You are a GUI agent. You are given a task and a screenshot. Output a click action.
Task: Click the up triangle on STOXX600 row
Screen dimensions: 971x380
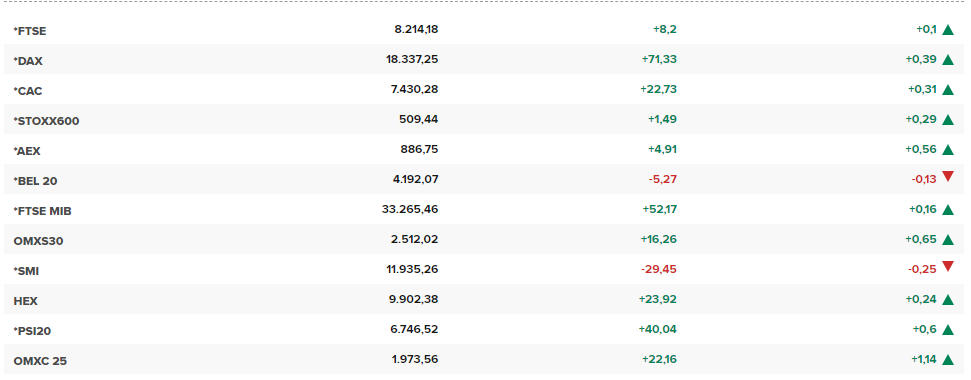click(947, 120)
